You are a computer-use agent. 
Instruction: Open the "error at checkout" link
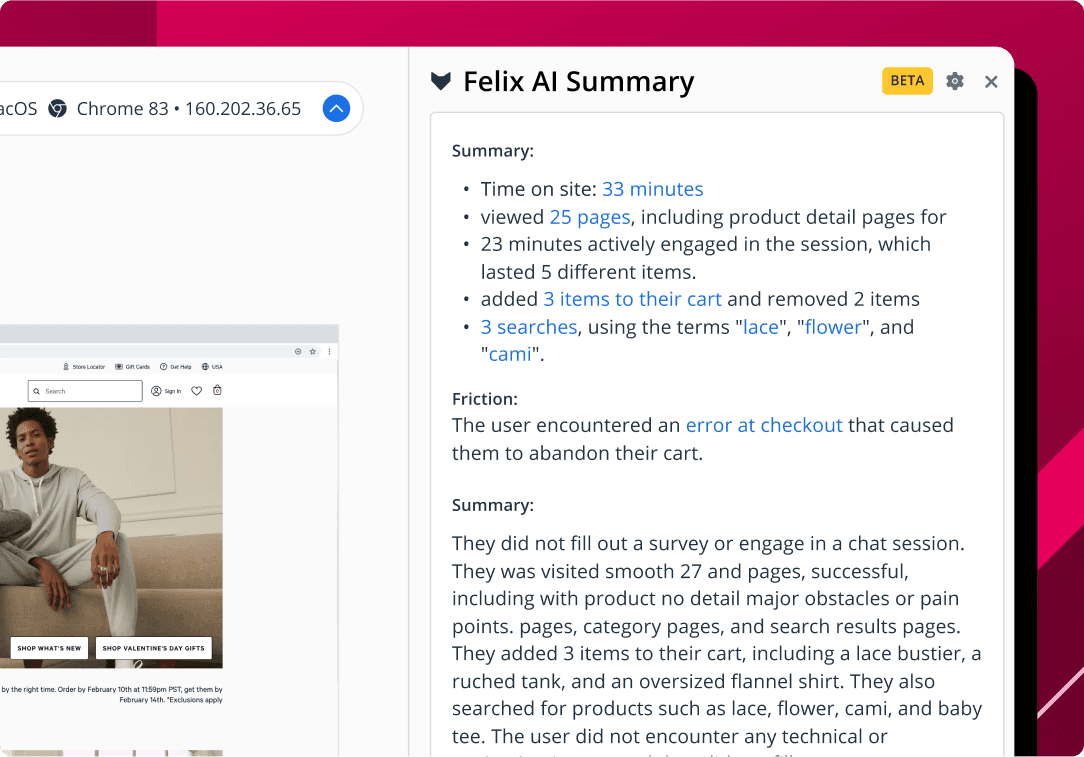pos(764,425)
